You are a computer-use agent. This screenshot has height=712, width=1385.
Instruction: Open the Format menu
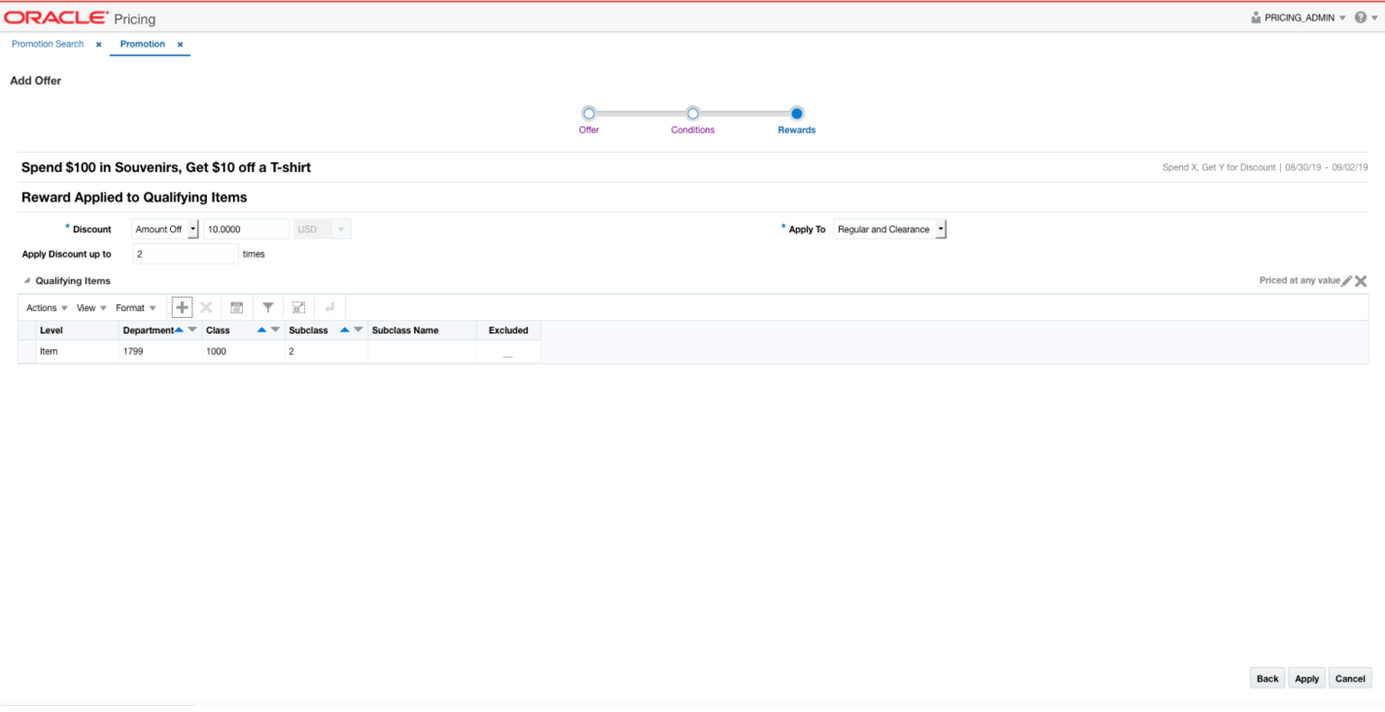pyautogui.click(x=136, y=308)
